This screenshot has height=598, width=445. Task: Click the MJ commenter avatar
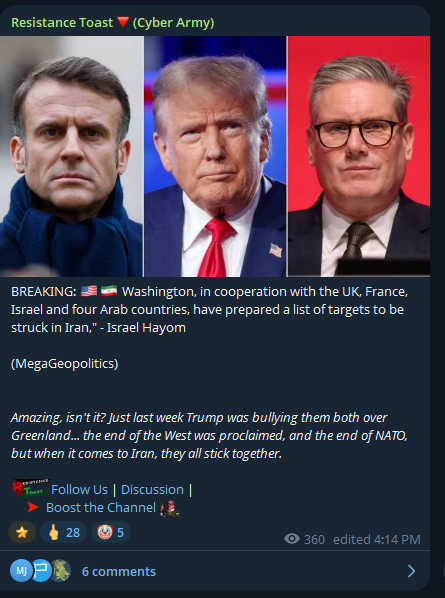21,571
